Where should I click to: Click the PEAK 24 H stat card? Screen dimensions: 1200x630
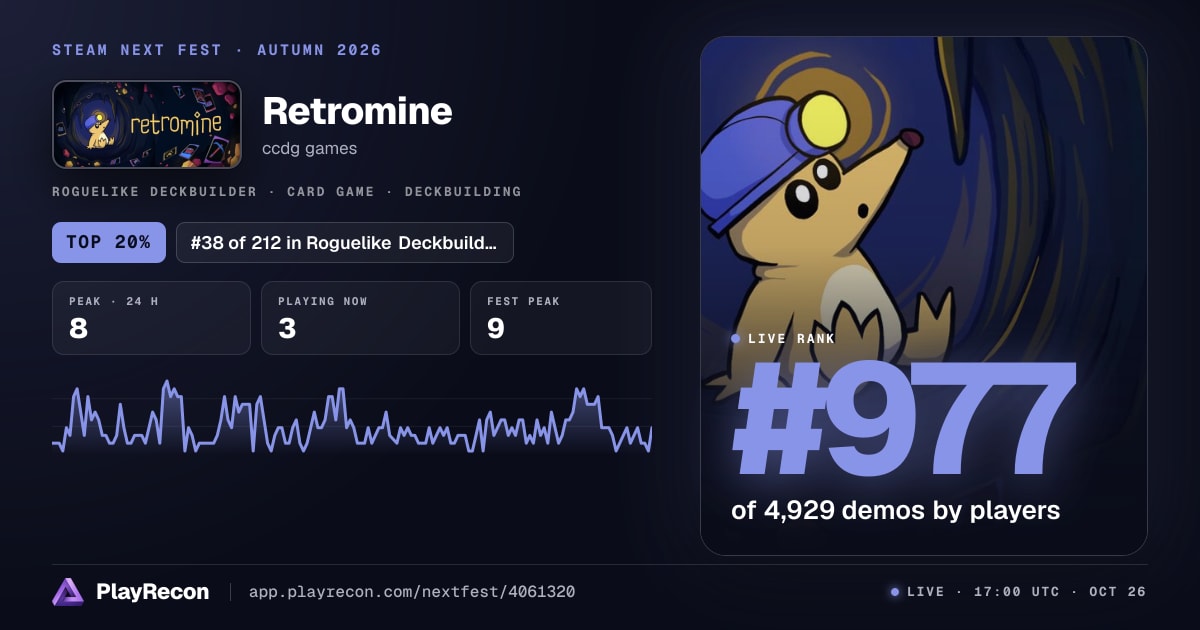point(151,318)
